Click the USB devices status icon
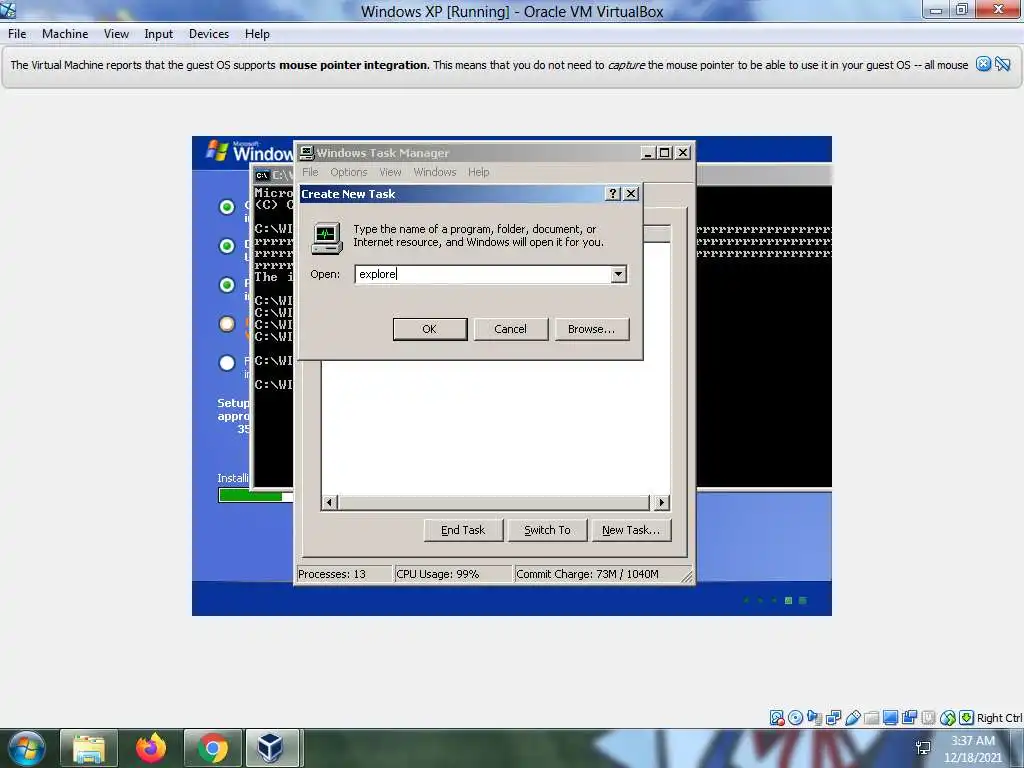The height and width of the screenshot is (768, 1024). click(x=853, y=718)
